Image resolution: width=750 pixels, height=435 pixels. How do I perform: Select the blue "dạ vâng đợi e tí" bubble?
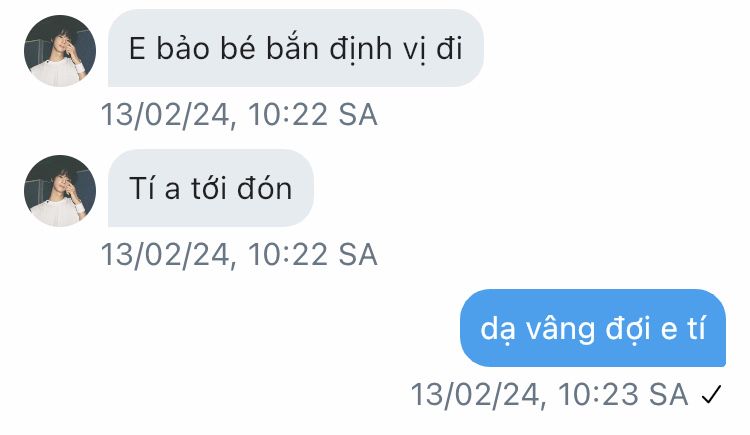pyautogui.click(x=593, y=328)
